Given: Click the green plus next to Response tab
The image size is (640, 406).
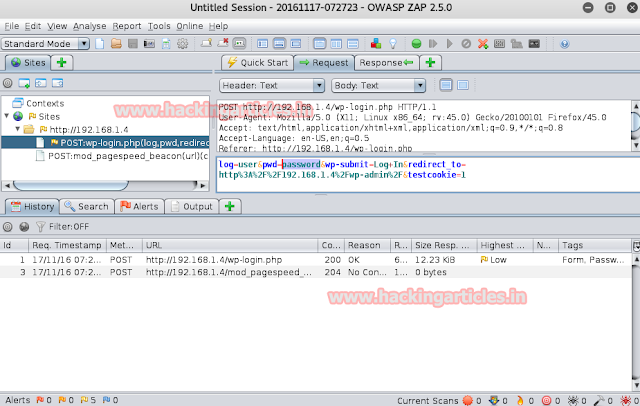Looking at the screenshot, I should tap(430, 62).
